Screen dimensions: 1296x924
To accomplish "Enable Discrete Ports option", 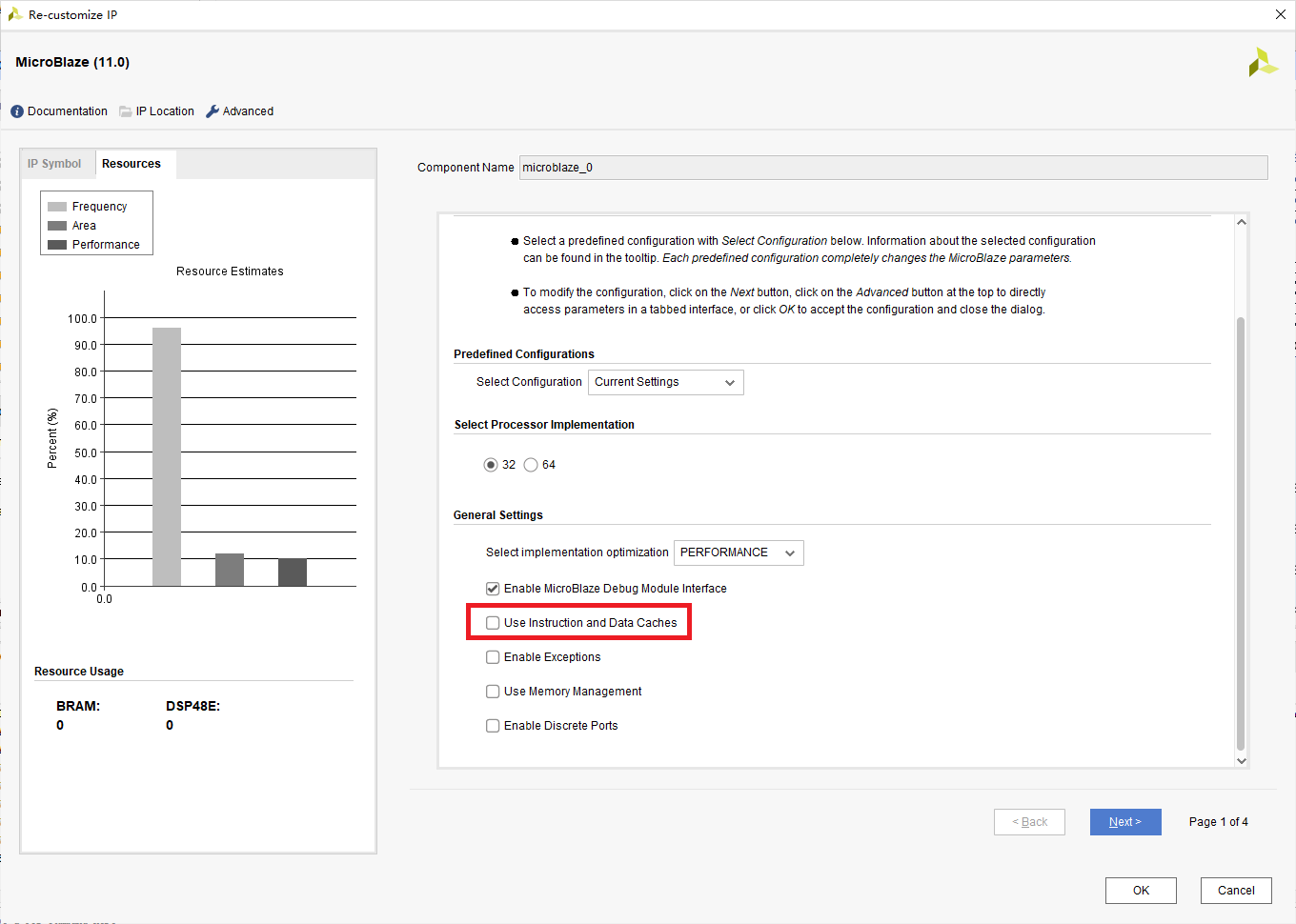I will click(x=493, y=725).
